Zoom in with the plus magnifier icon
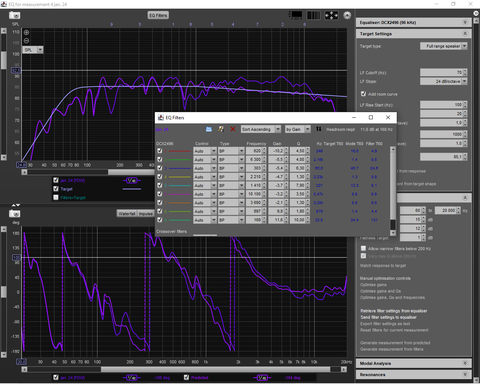The image size is (480, 384). (x=26, y=32)
